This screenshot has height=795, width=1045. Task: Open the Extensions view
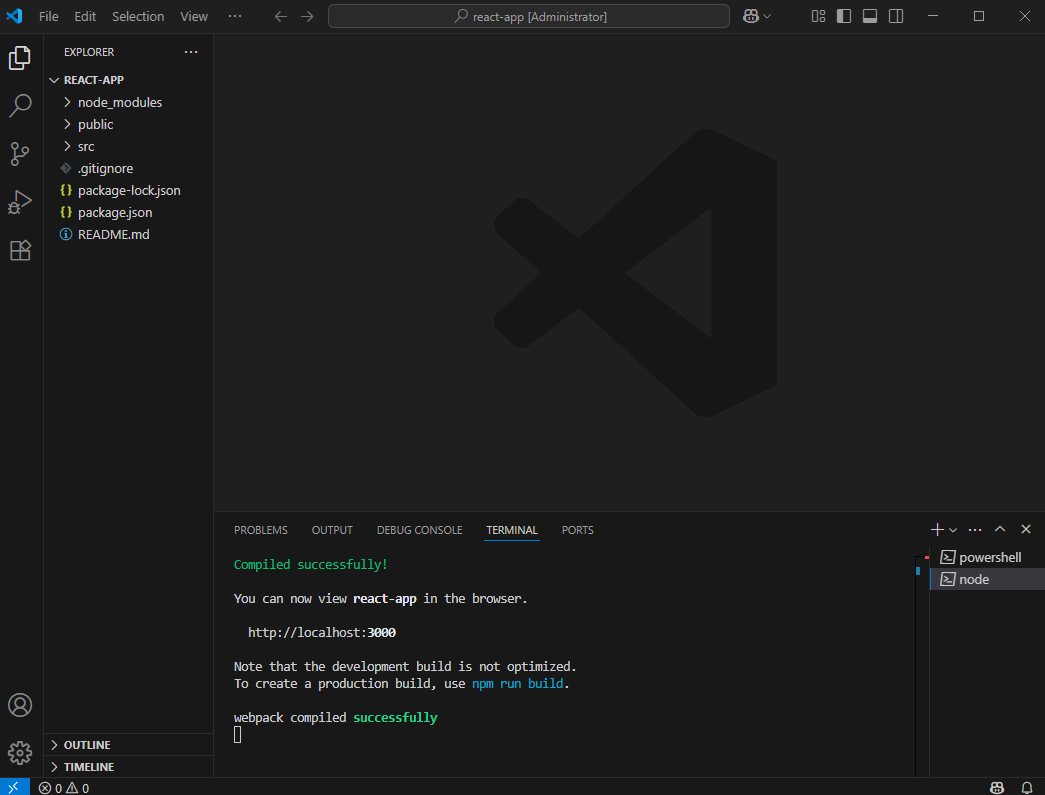(20, 251)
